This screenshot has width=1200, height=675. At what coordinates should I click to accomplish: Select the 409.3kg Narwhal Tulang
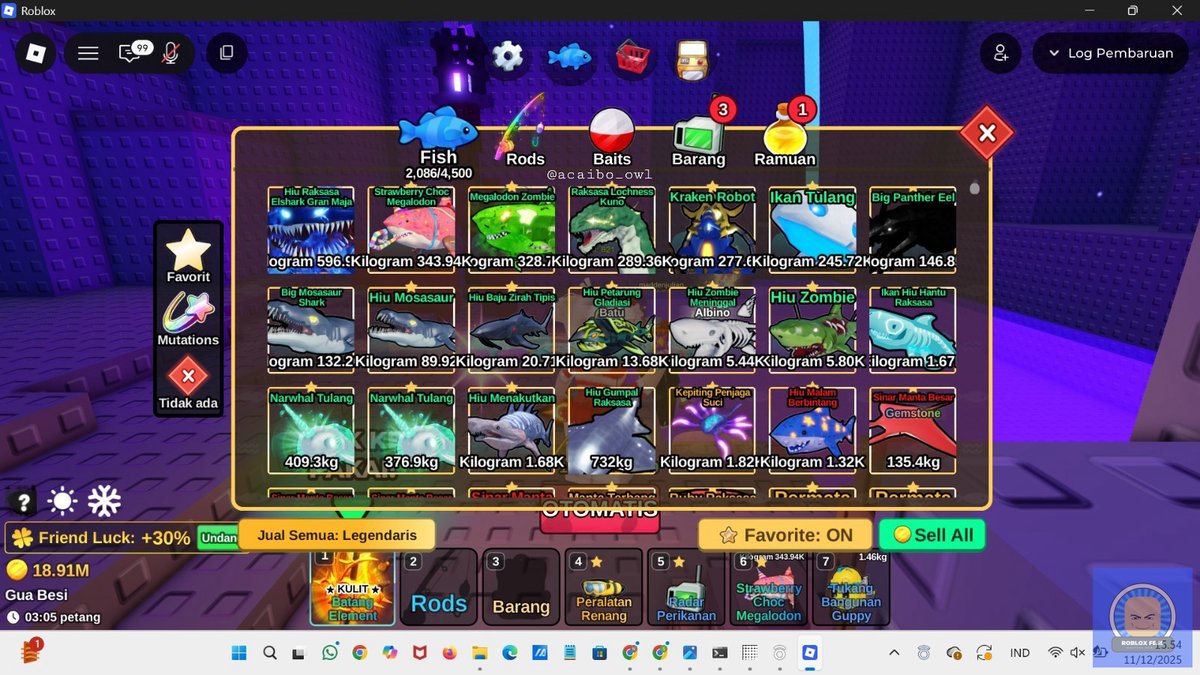(311, 430)
